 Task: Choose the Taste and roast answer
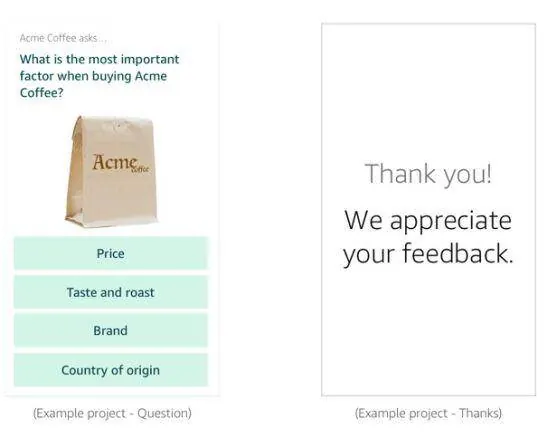click(111, 292)
